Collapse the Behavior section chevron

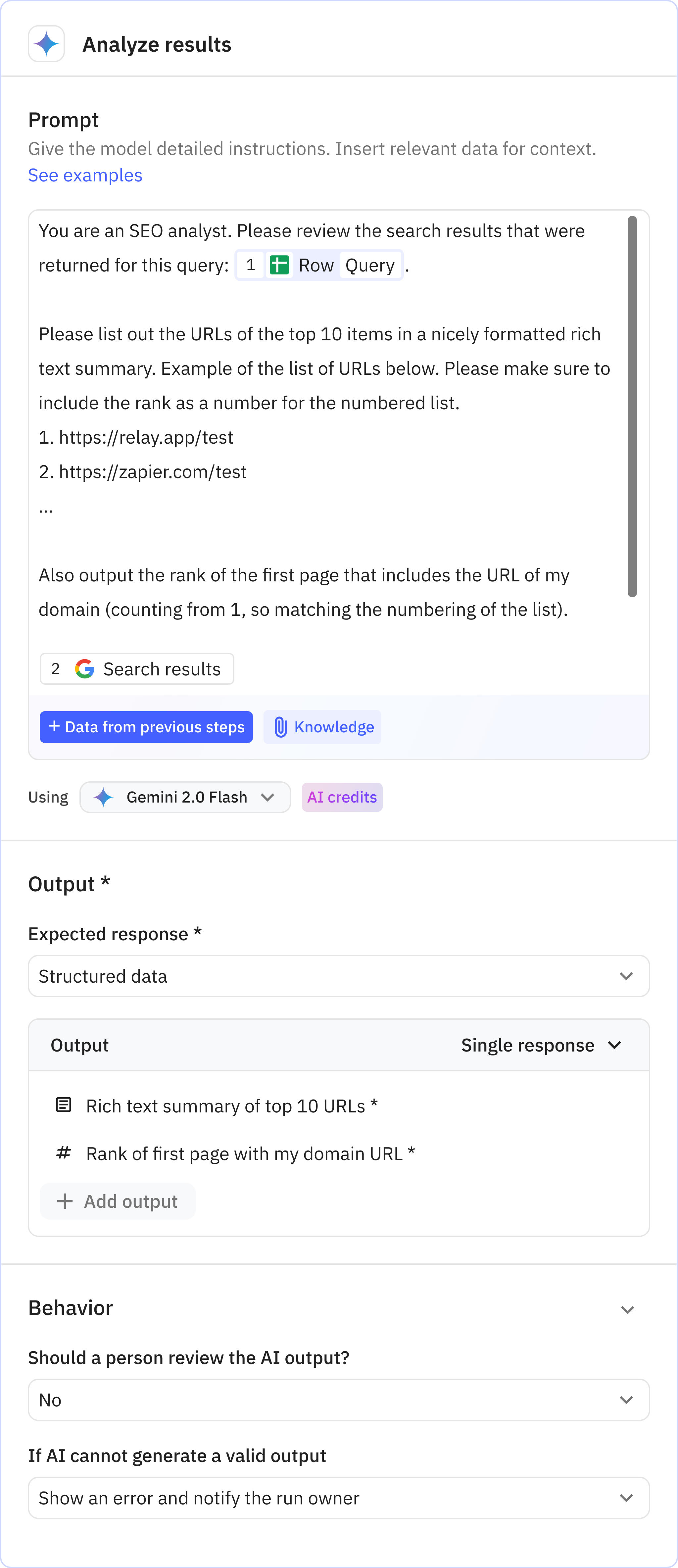click(x=627, y=1309)
